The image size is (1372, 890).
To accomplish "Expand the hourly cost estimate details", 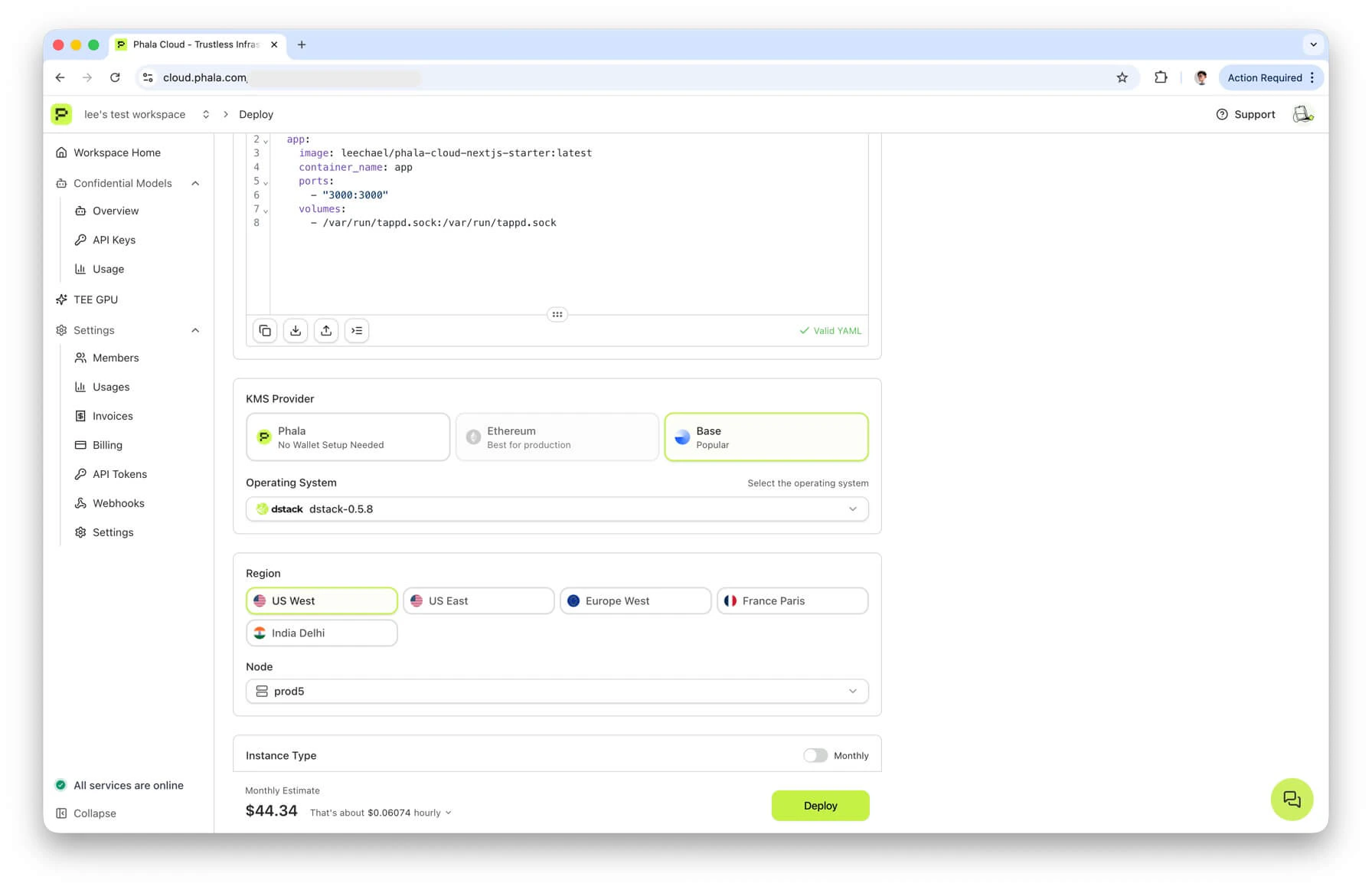I will [x=449, y=813].
